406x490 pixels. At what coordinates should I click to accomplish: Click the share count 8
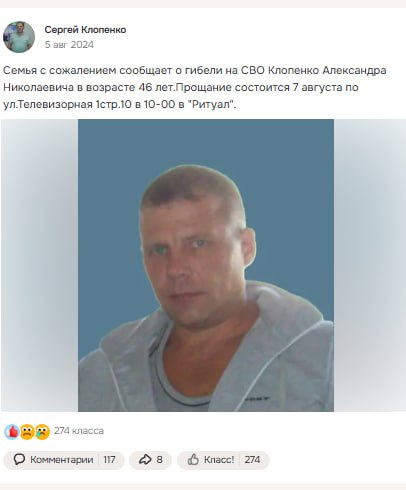[159, 460]
